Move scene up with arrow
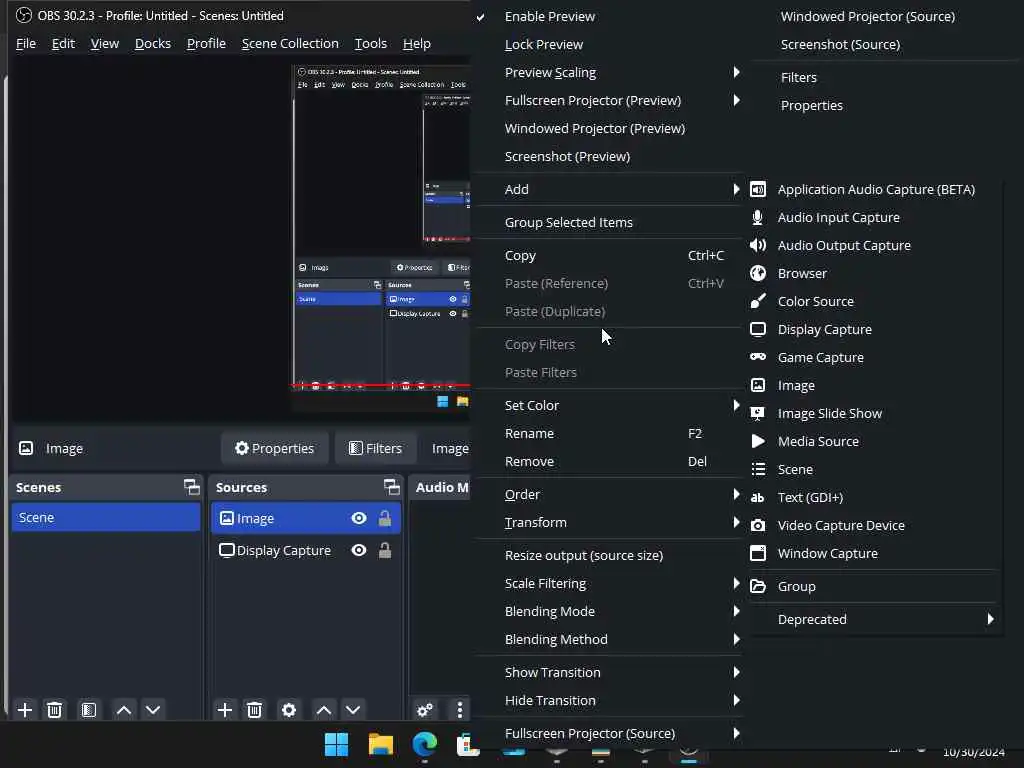 pyautogui.click(x=124, y=710)
